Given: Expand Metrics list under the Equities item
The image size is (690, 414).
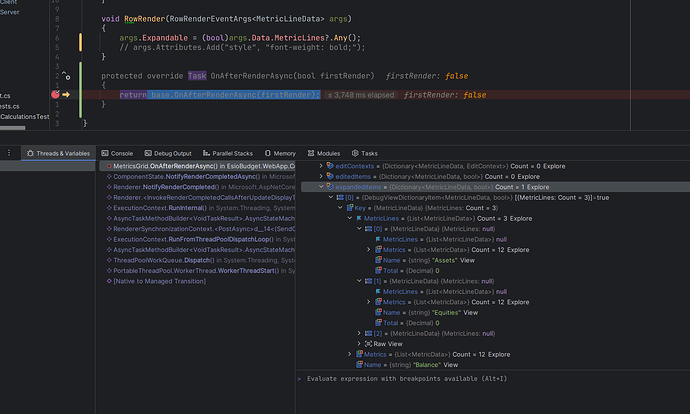Looking at the screenshot, I should [368, 302].
